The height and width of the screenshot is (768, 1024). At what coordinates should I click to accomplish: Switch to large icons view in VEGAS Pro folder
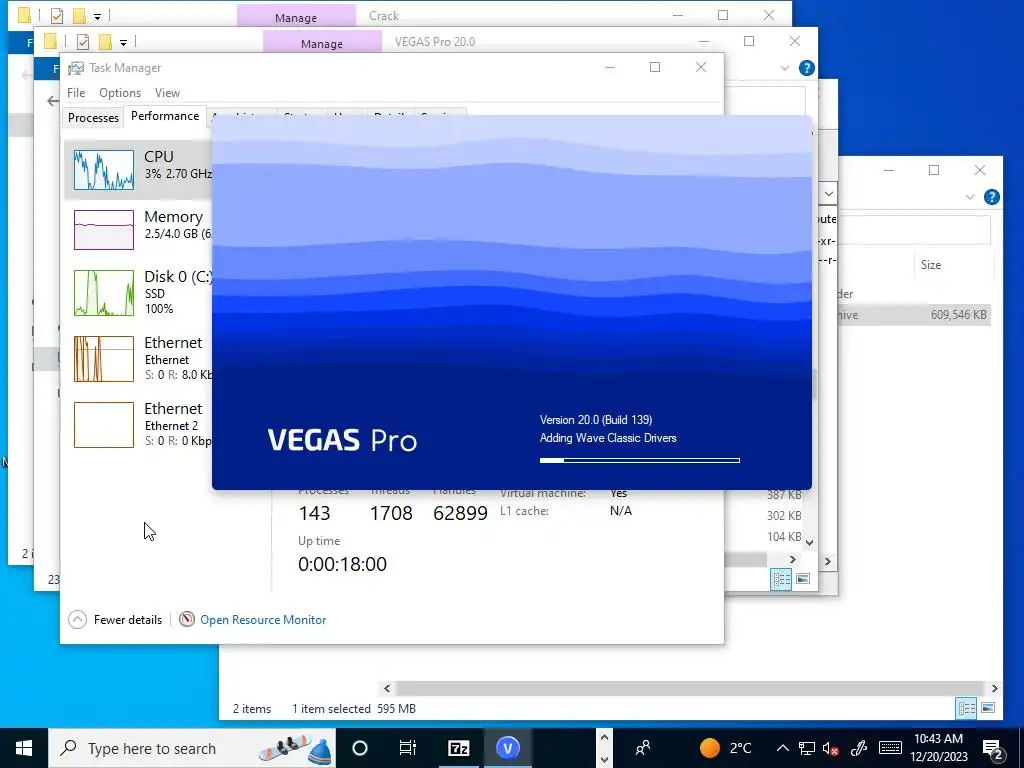(x=803, y=579)
